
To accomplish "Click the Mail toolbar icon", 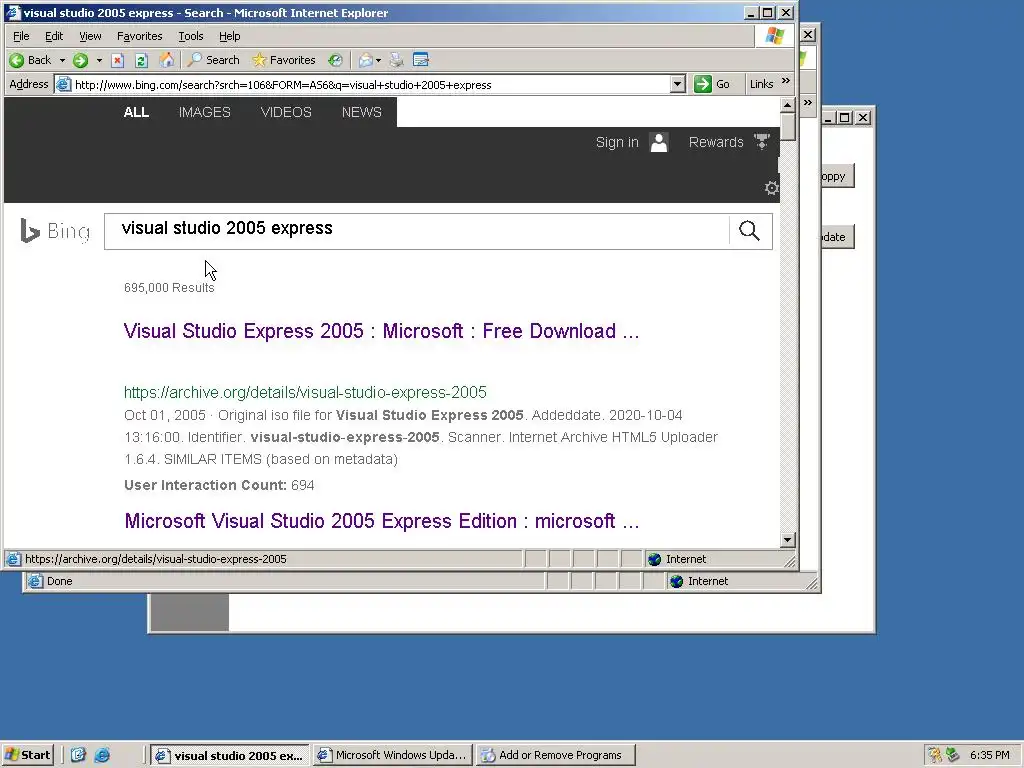I will tap(365, 60).
